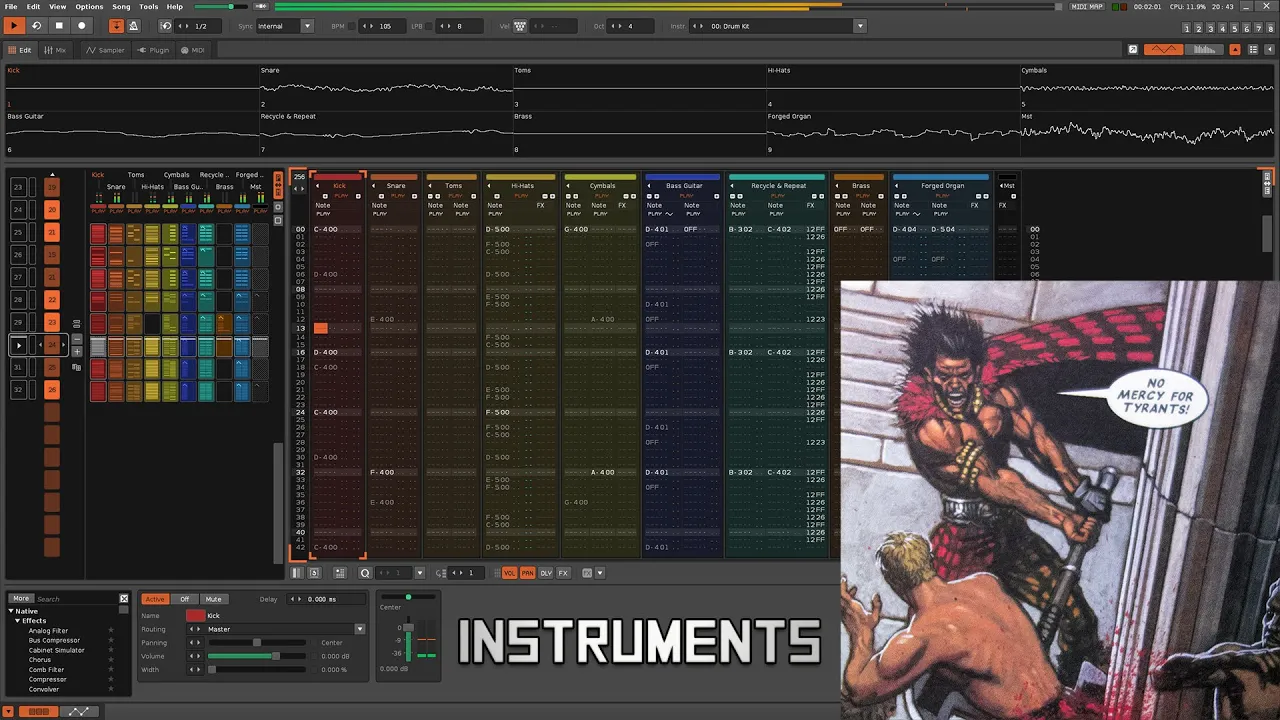The height and width of the screenshot is (720, 1280).
Task: Click the pattern matrix toggle icon
Action: pos(340,573)
